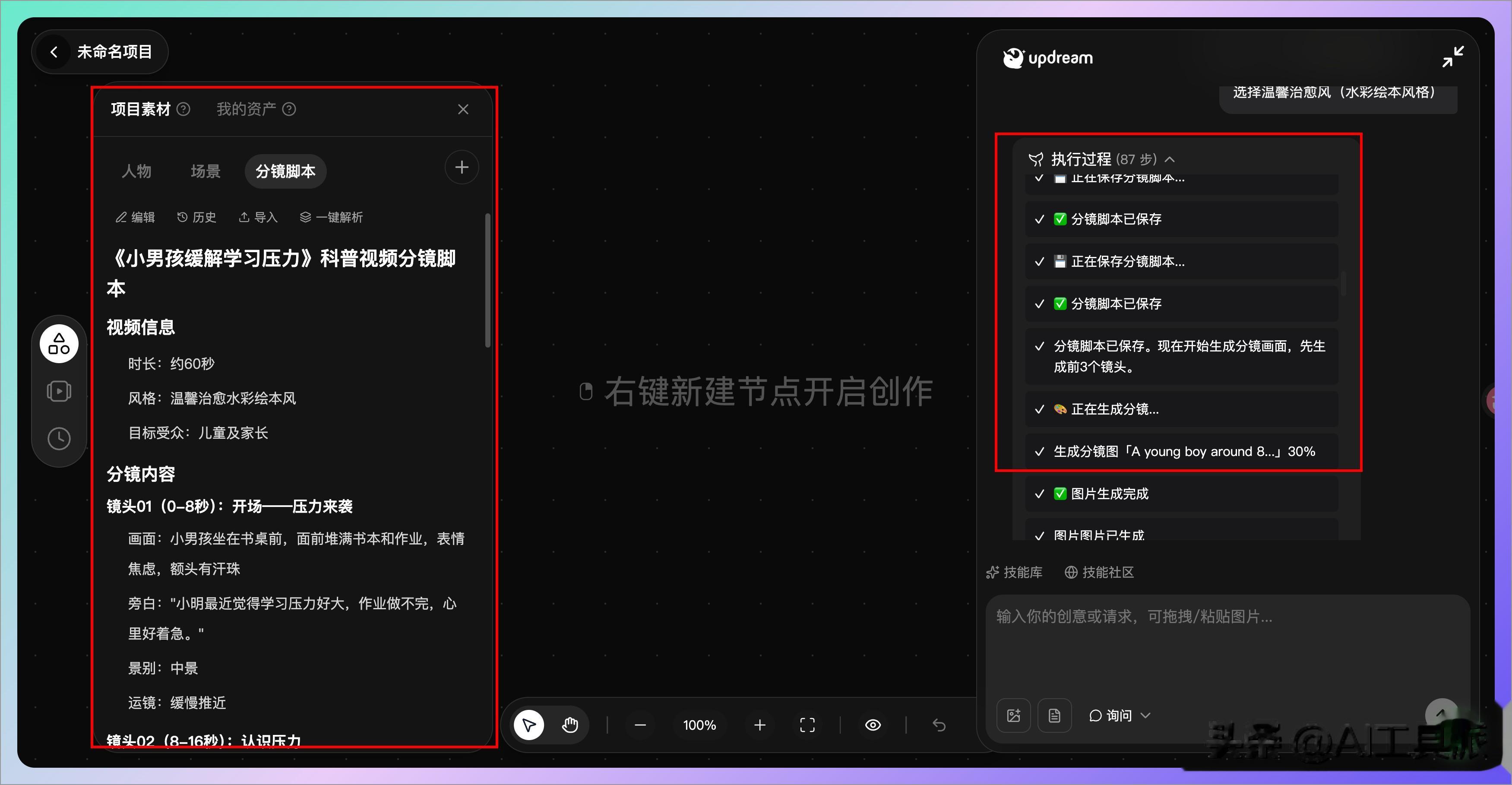This screenshot has height=785, width=1512.
Task: Collapse the 执行过程 steps list
Action: point(1170,159)
